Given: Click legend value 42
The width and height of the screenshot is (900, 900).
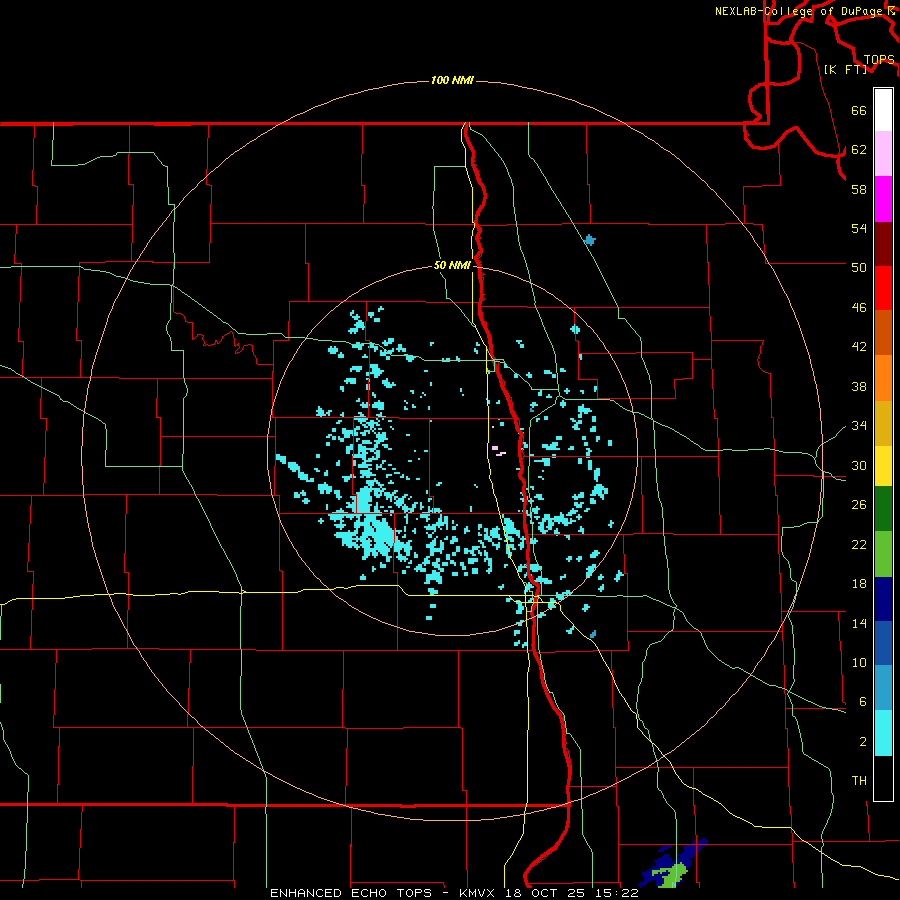Looking at the screenshot, I should (859, 347).
